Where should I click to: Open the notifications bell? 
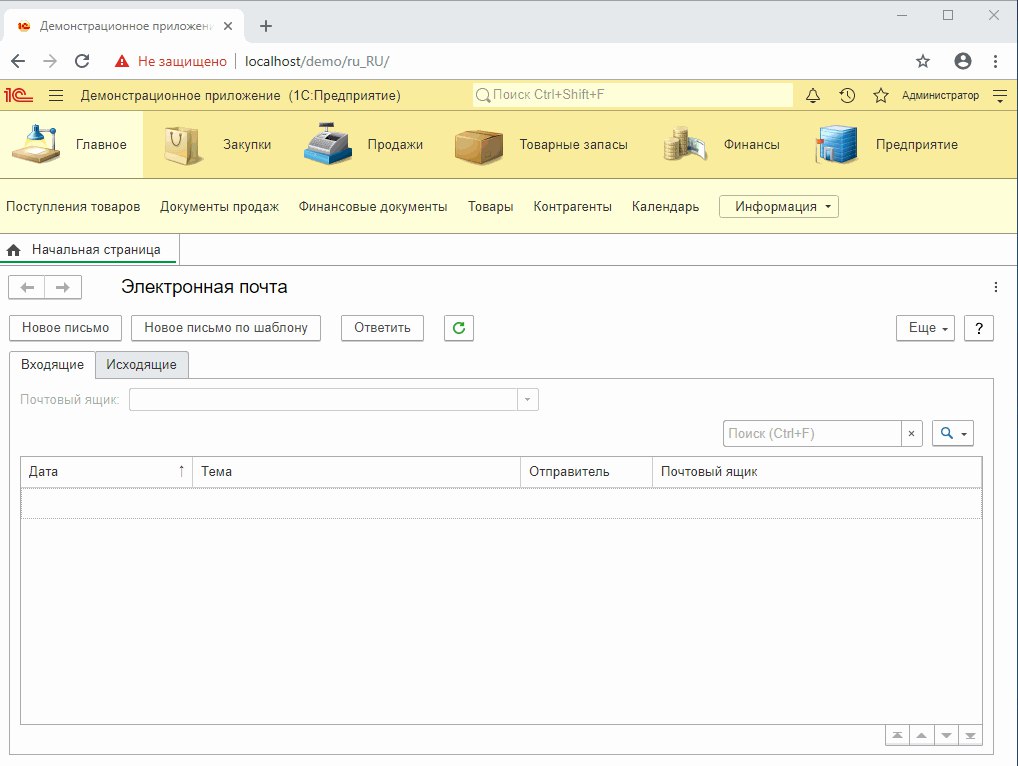point(813,95)
